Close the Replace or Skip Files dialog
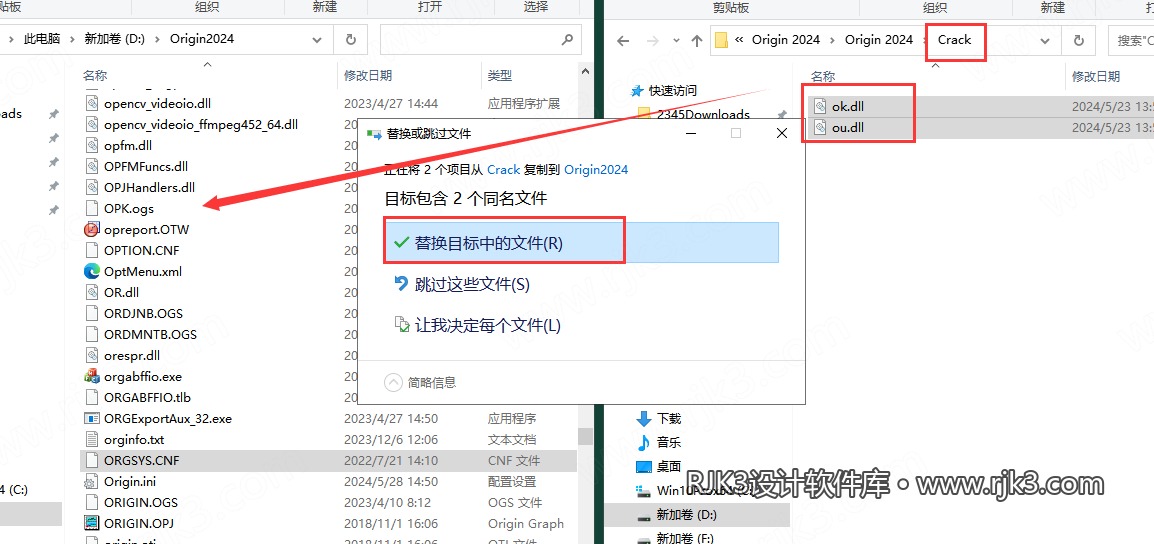Screen dimensions: 1154x544 [x=782, y=133]
